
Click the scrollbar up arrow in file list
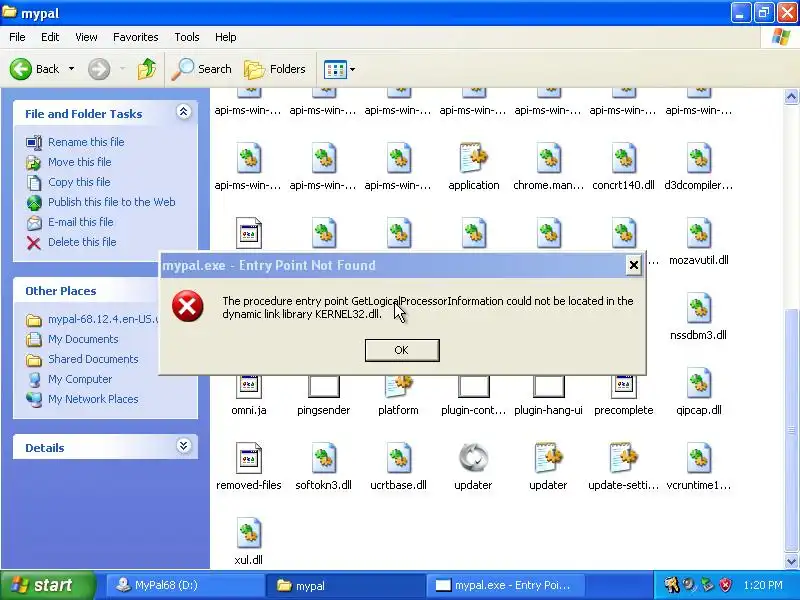pos(791,96)
